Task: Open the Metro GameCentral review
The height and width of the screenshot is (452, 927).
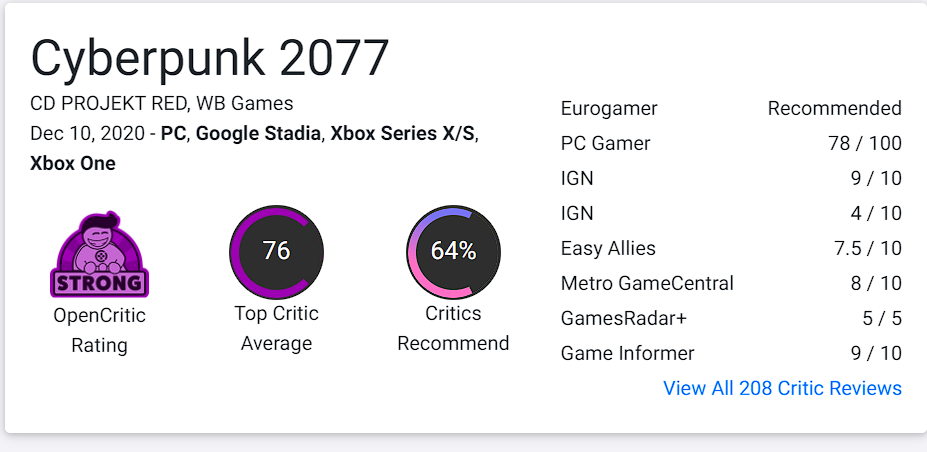Action: pyautogui.click(x=731, y=284)
